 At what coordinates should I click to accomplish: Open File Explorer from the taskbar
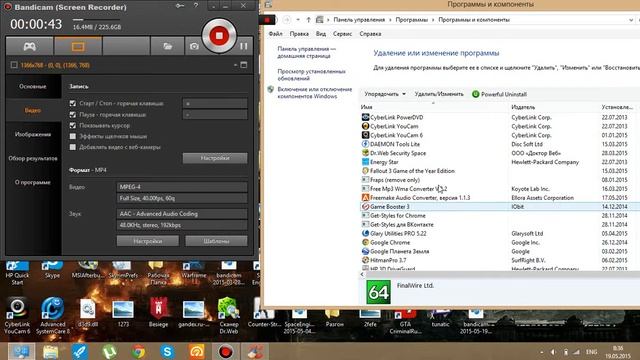[51, 351]
